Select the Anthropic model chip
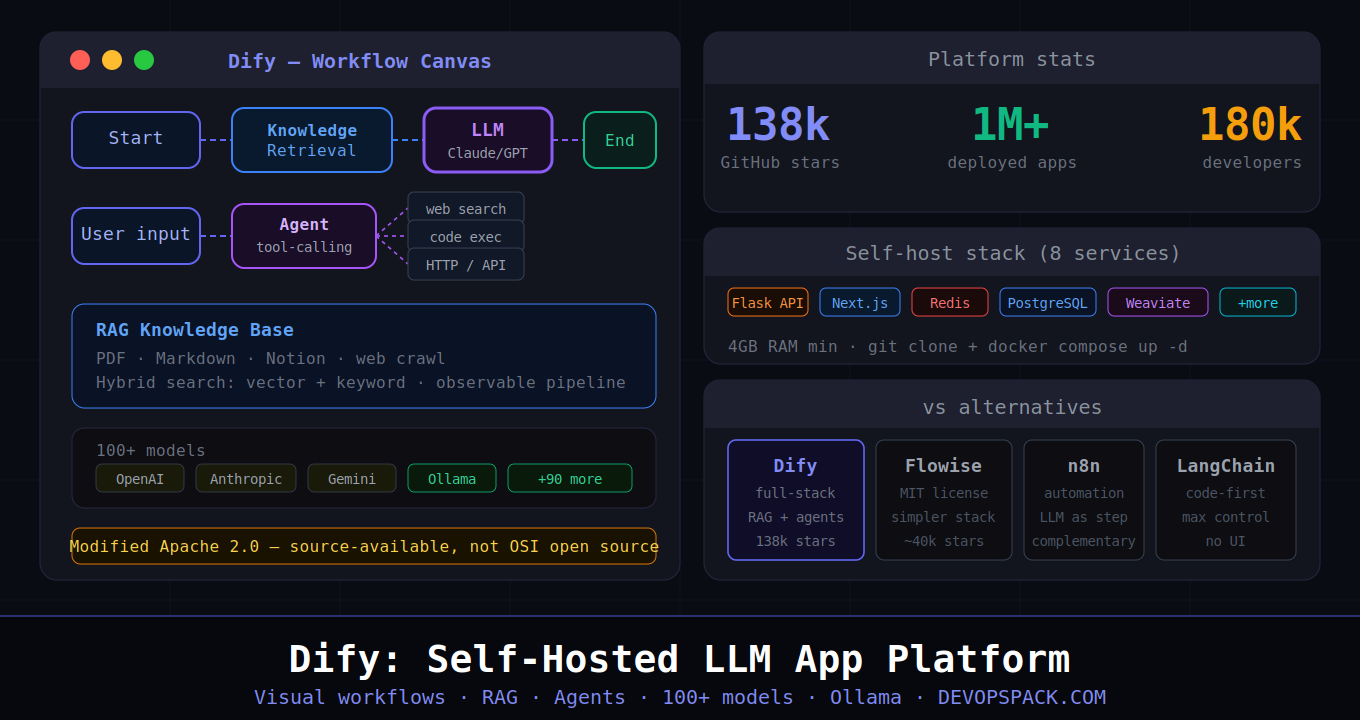 tap(246, 478)
